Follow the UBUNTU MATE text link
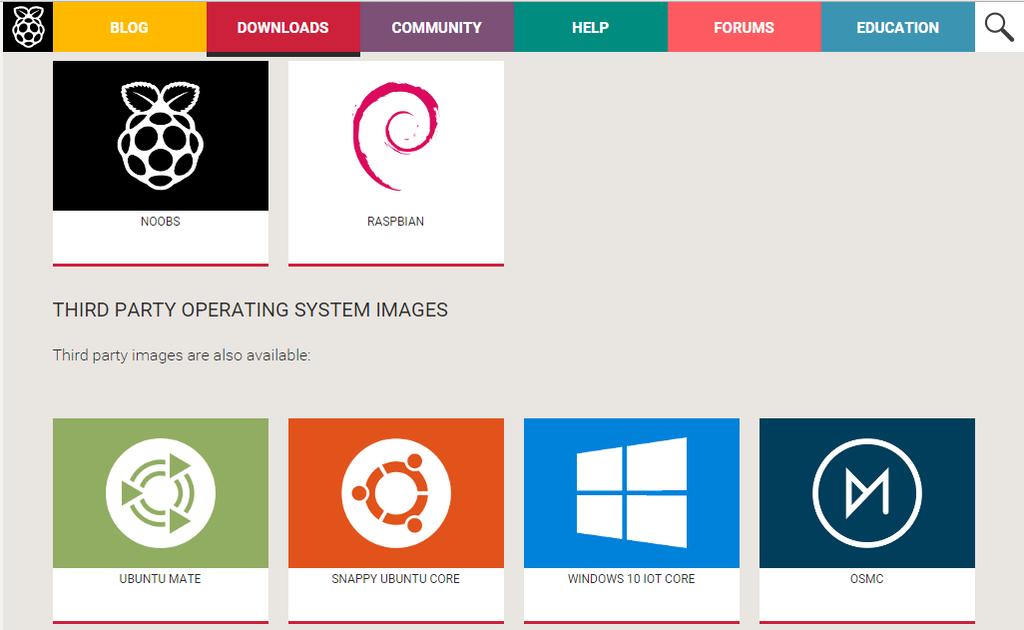The width and height of the screenshot is (1024, 630). click(x=160, y=578)
